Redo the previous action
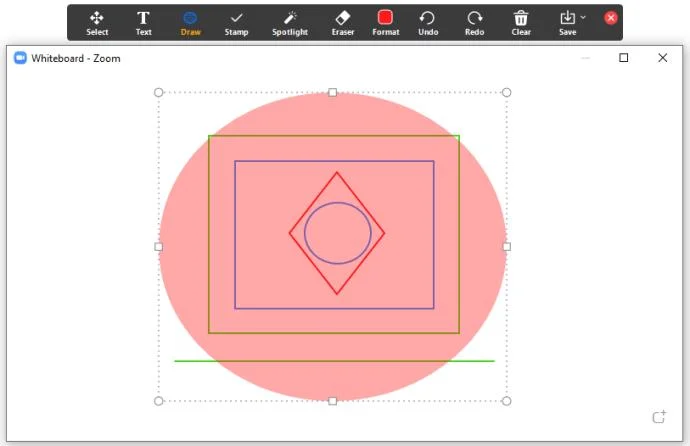Viewport: 690px width, 446px height. pos(474,23)
